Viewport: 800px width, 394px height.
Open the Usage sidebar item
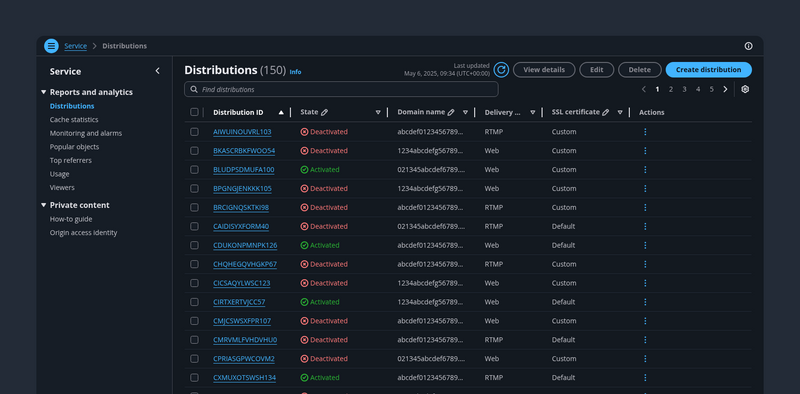click(59, 174)
